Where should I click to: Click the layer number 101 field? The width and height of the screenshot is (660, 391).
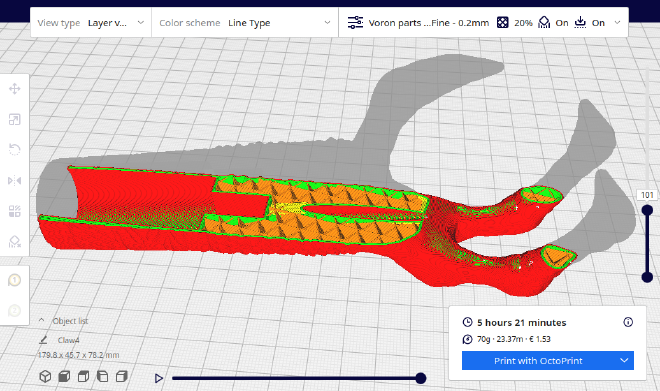pyautogui.click(x=647, y=195)
